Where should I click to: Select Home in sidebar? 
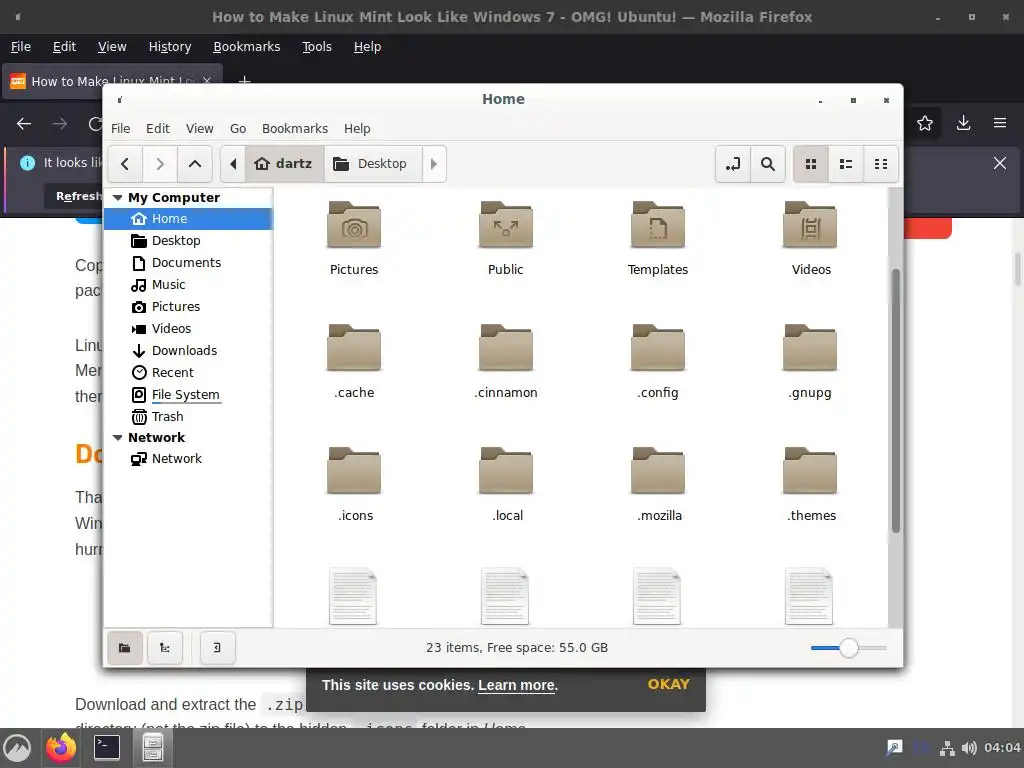click(188, 219)
